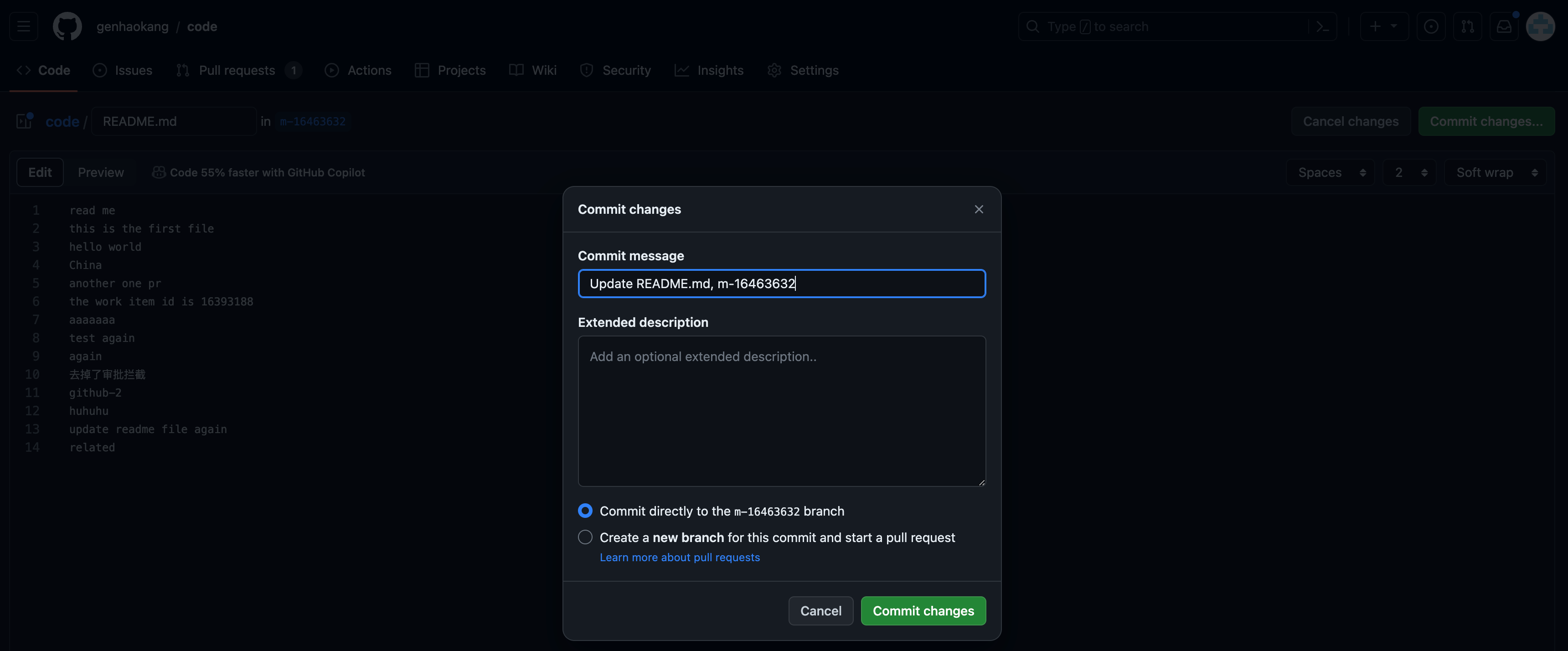Screen dimensions: 1568x651
Task: Open the repository Settings tab
Action: (x=803, y=70)
